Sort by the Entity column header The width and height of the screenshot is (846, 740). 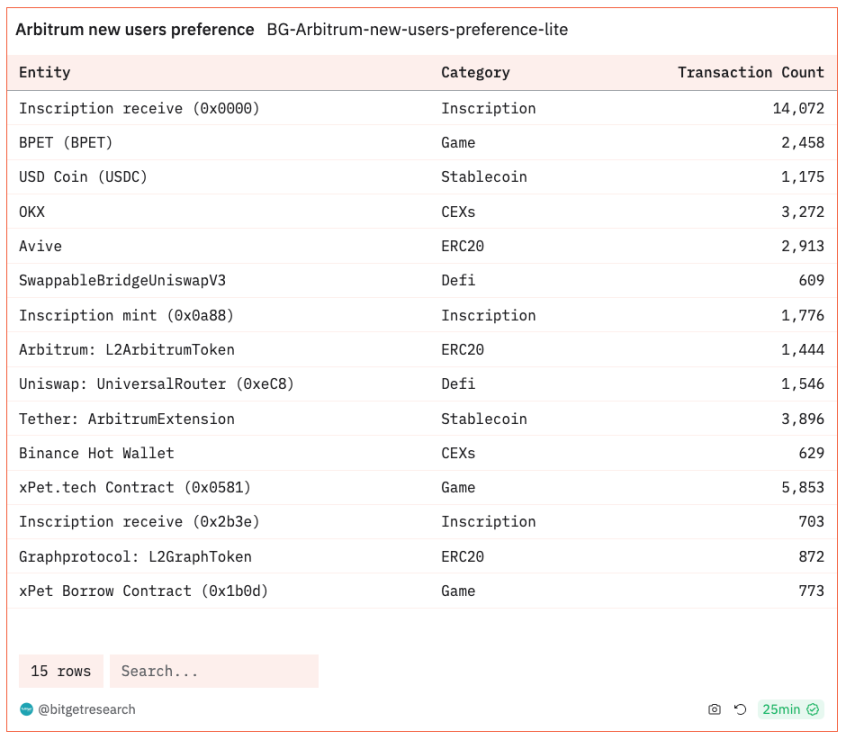(x=45, y=72)
